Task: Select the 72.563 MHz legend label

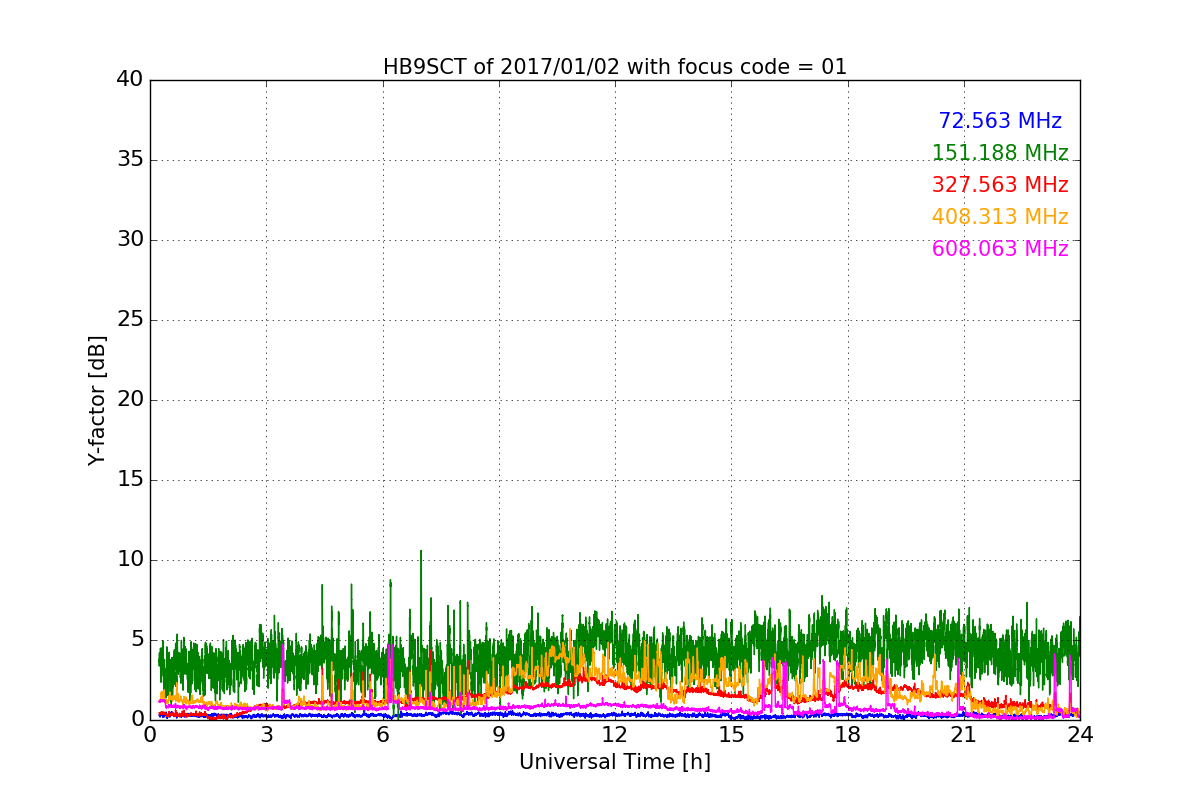Action: coord(1000,121)
